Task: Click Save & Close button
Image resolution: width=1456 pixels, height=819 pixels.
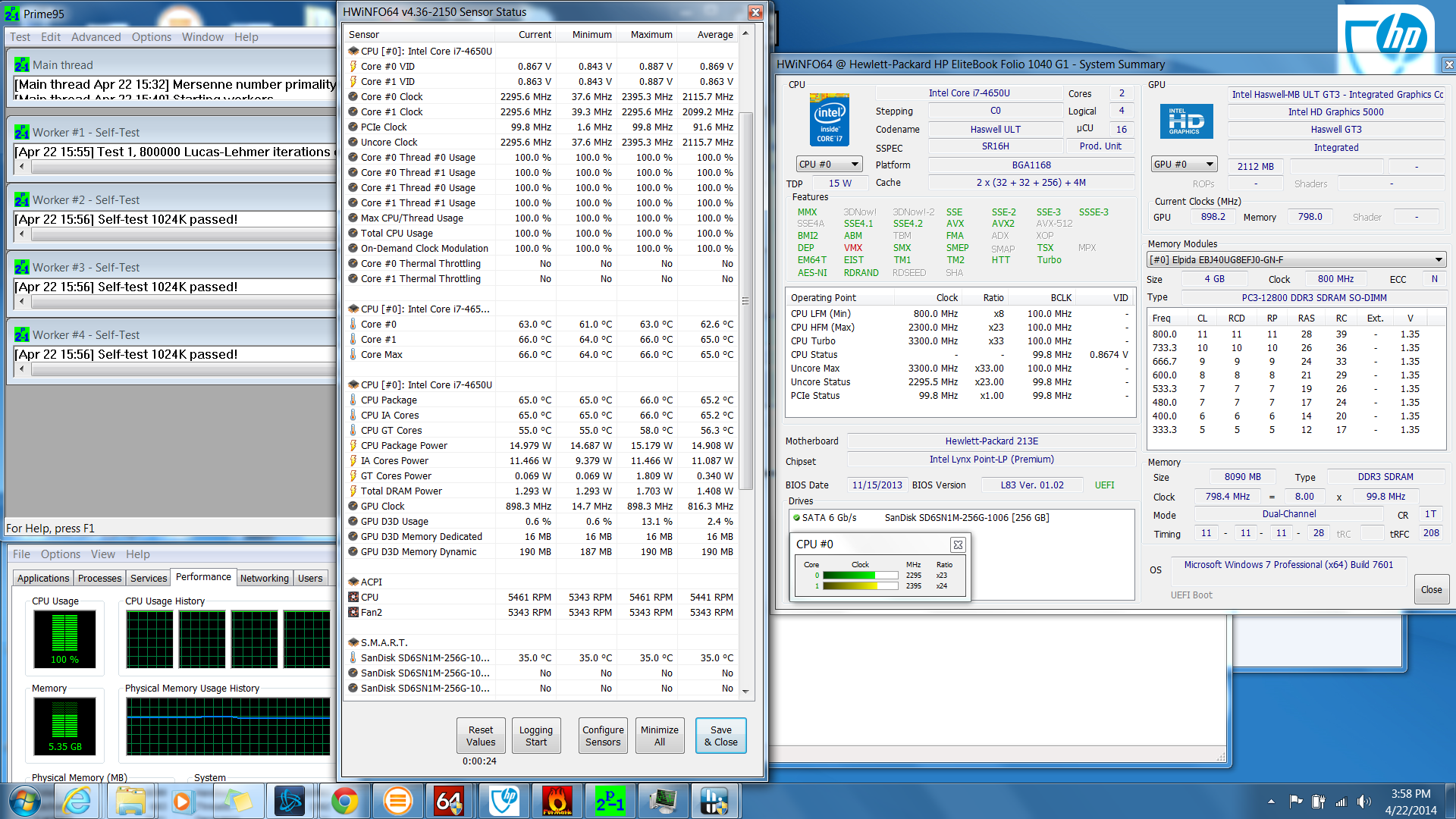Action: (721, 736)
